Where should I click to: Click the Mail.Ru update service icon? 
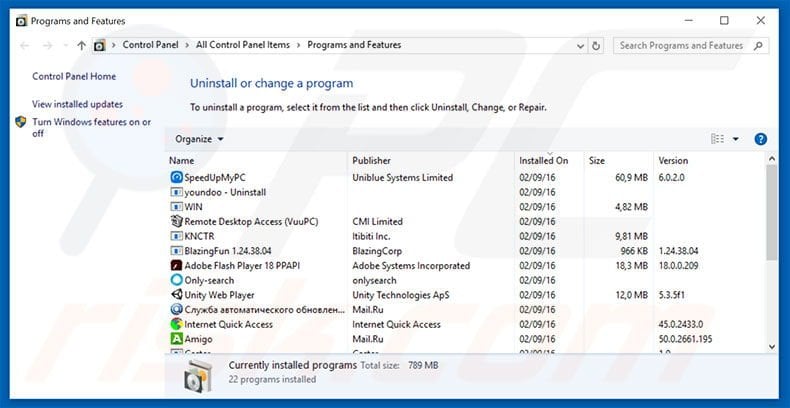click(x=176, y=309)
